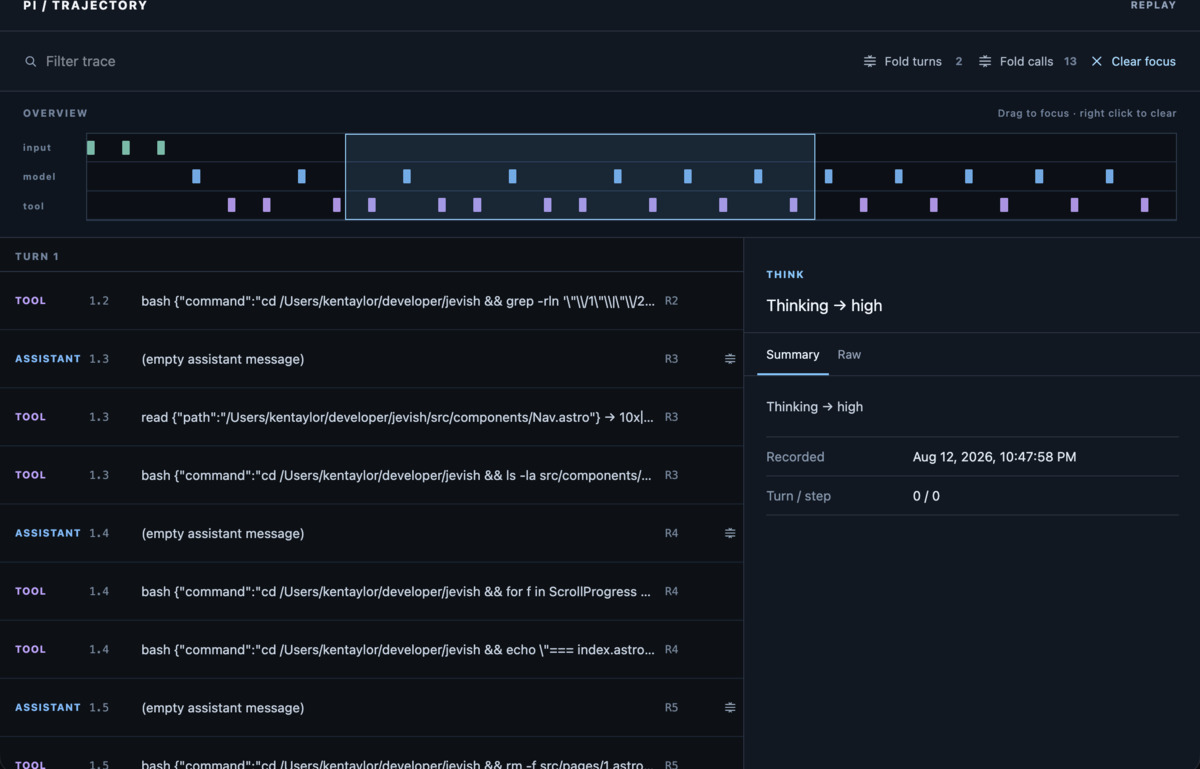Screen dimensions: 1200x769
Task: Expand the read Nav.astro tool row
Action: tap(372, 417)
